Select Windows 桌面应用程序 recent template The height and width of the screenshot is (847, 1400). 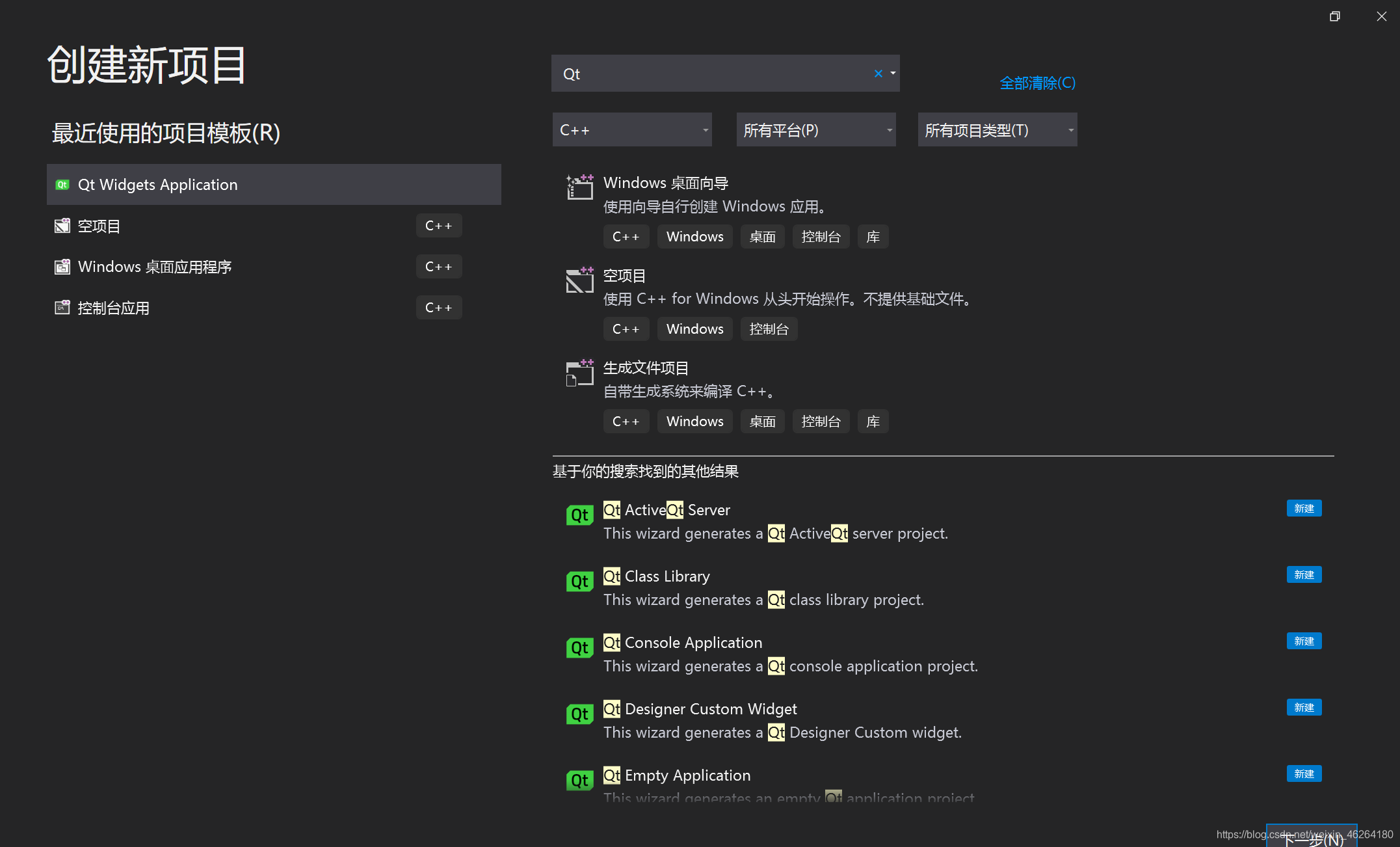coord(274,267)
